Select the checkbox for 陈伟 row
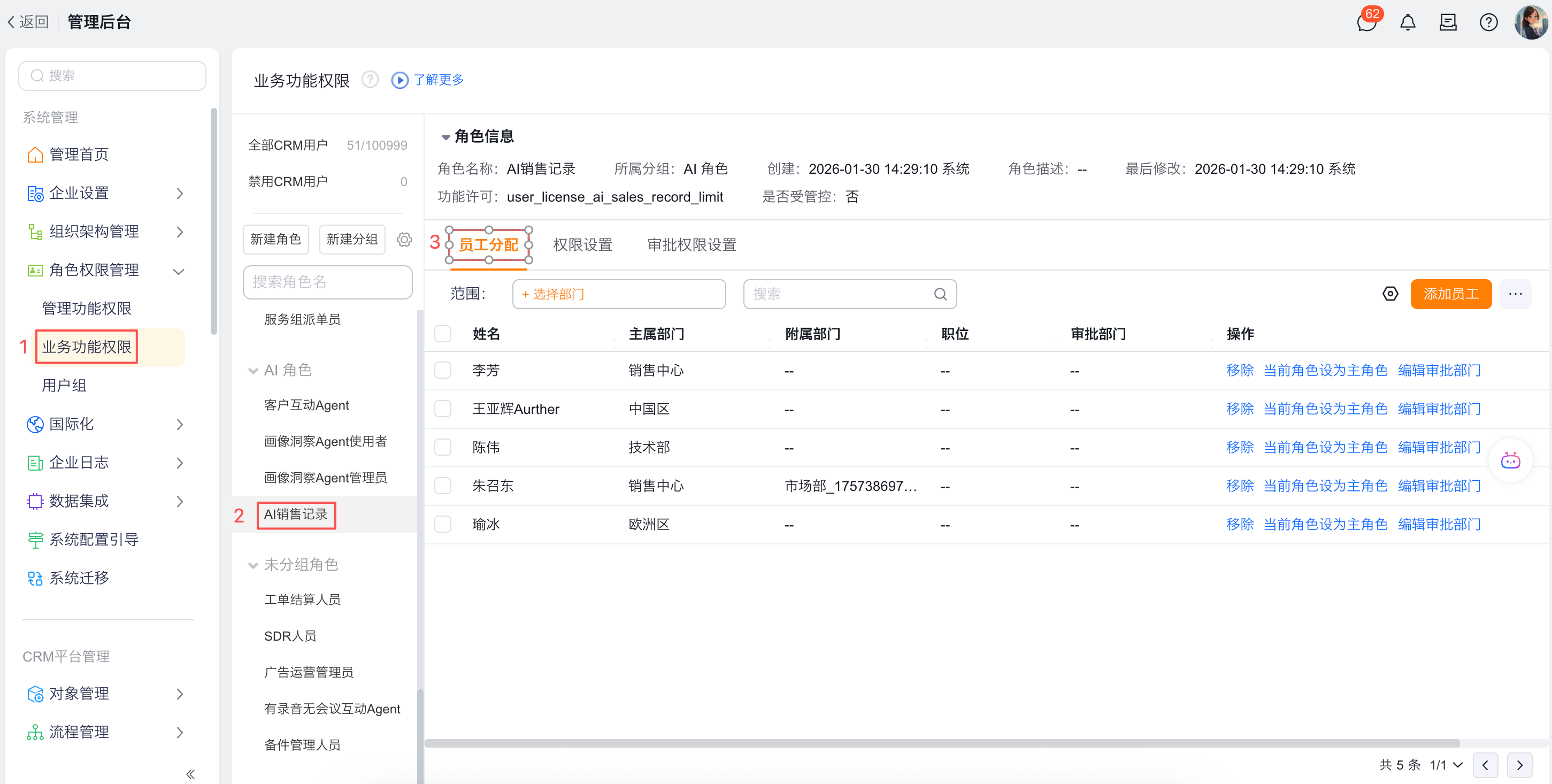 [443, 447]
